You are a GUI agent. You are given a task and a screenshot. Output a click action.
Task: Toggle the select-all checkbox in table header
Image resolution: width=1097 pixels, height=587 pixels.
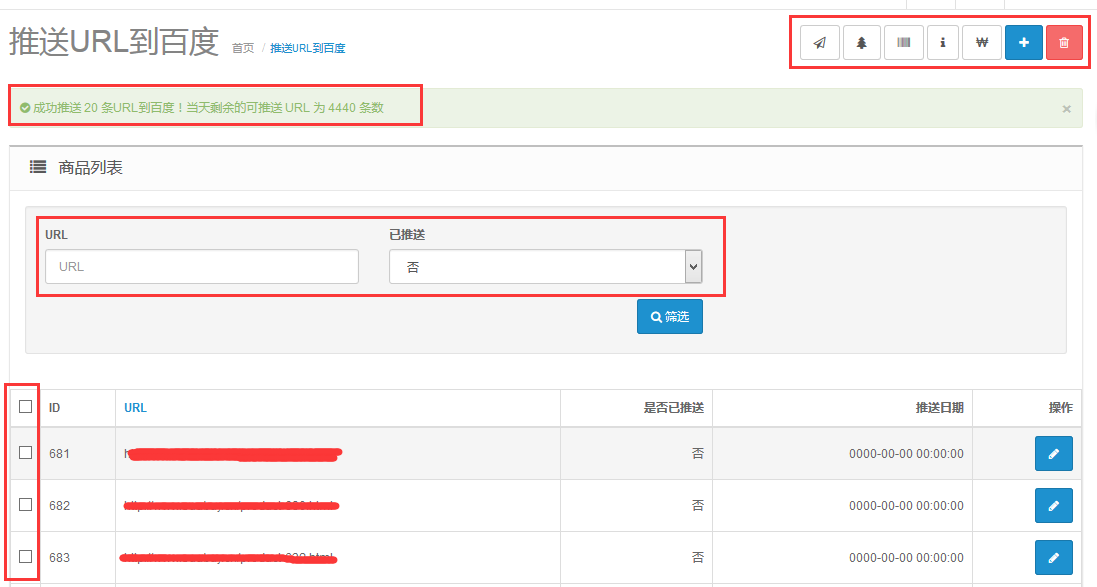pyautogui.click(x=26, y=406)
